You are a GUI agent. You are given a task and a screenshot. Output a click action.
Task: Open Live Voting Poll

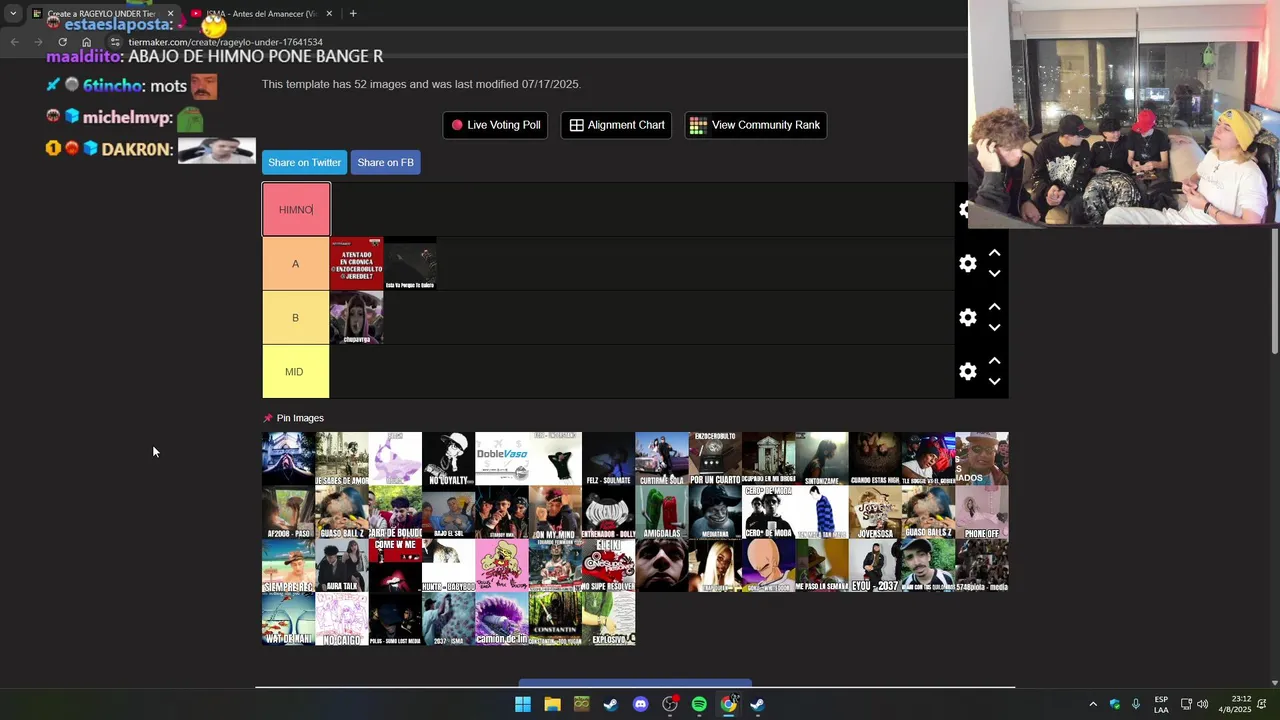pos(495,125)
